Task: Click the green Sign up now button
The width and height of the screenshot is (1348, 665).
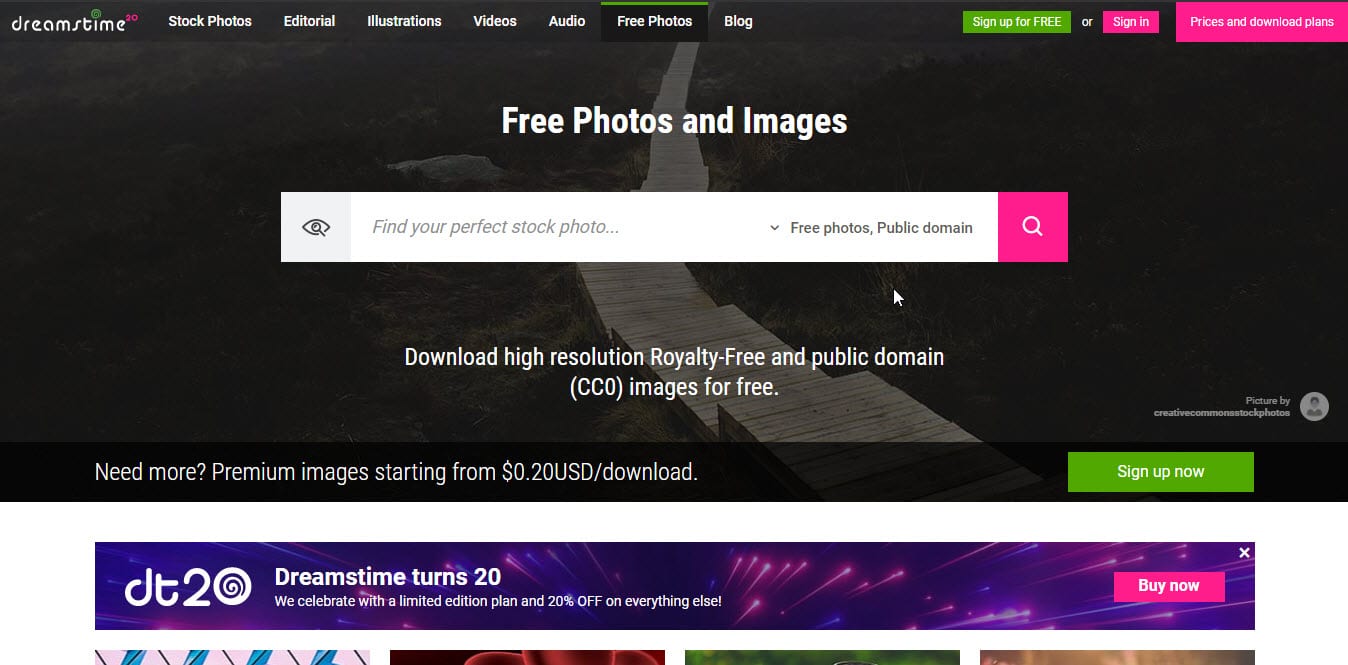Action: (x=1161, y=472)
